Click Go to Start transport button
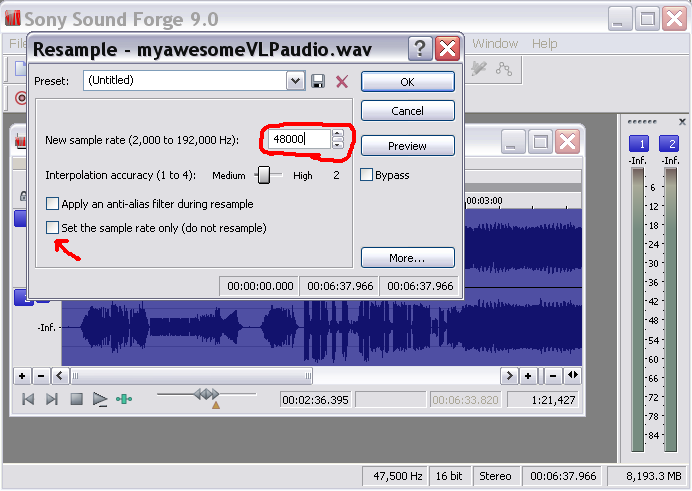The width and height of the screenshot is (692, 491). [28, 399]
